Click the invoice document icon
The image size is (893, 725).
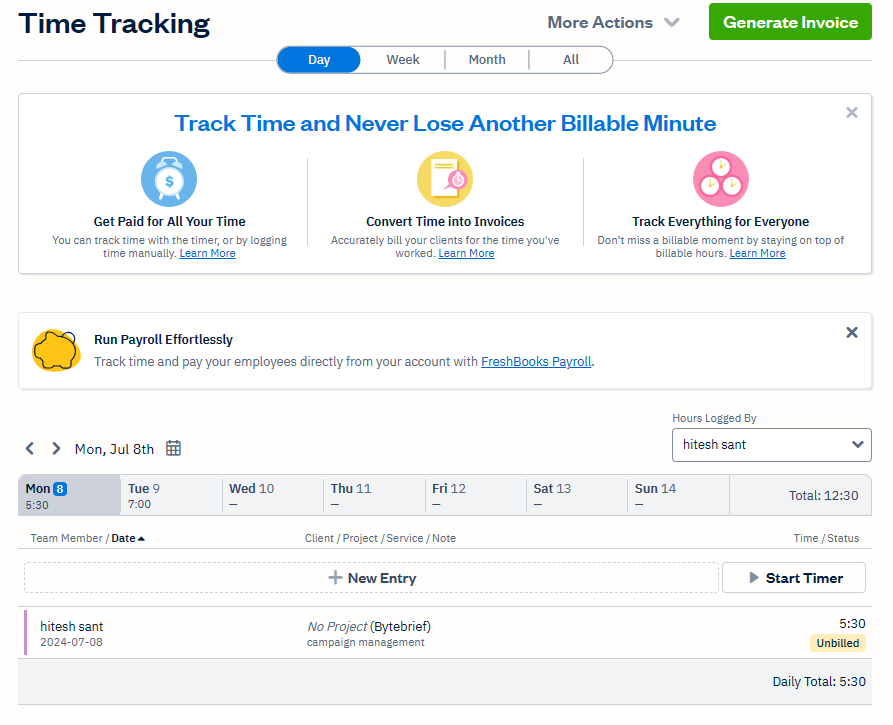point(444,180)
